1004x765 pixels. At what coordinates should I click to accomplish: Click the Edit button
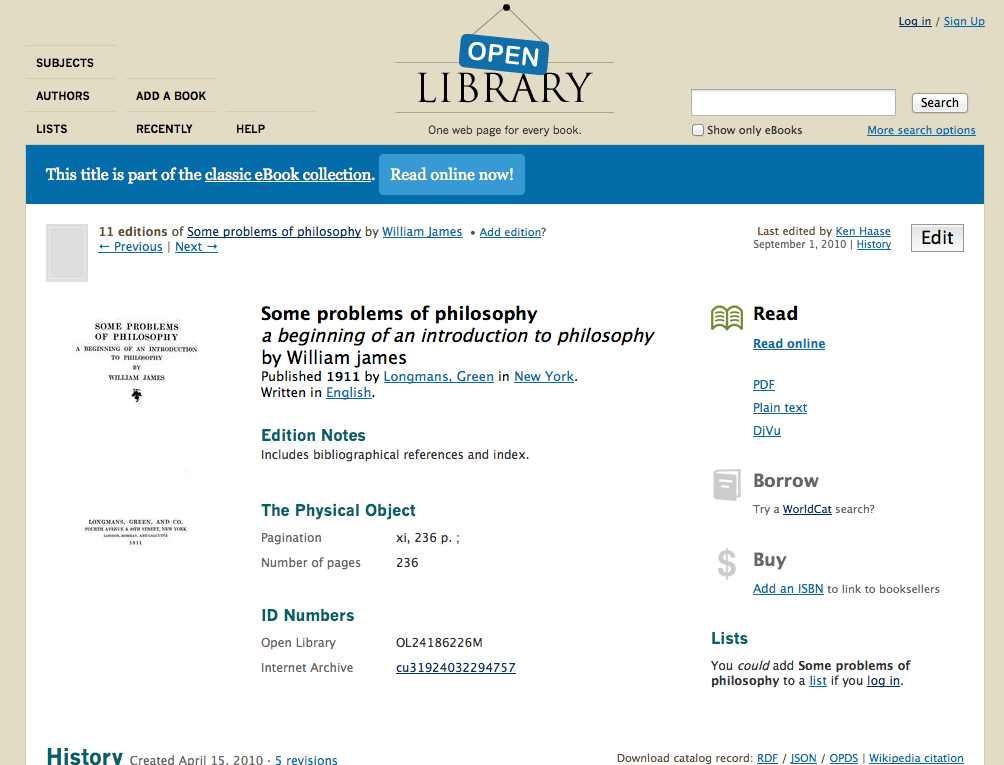[x=937, y=238]
